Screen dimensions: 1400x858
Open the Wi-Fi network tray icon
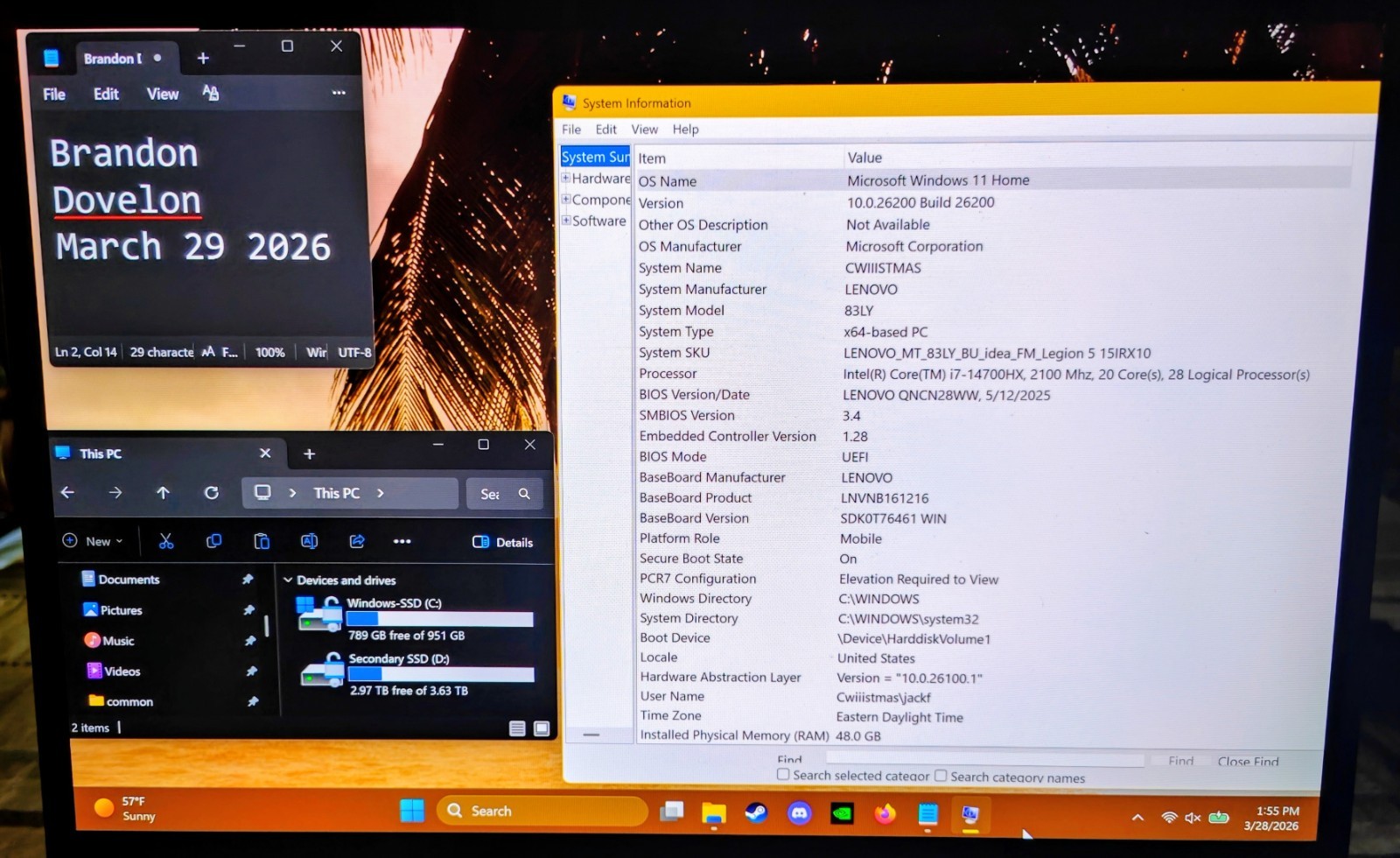[1169, 818]
